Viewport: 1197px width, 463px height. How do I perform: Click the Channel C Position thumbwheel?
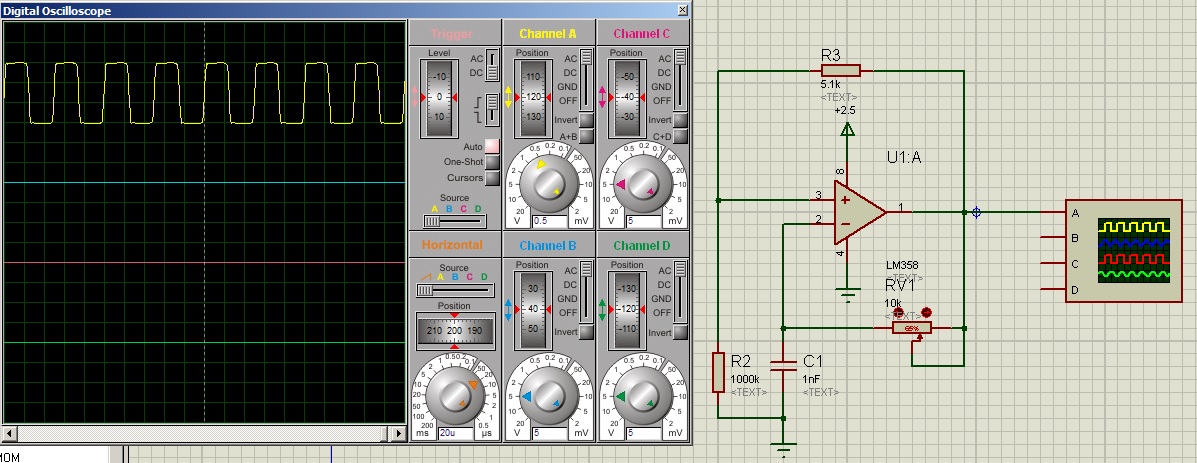626,98
